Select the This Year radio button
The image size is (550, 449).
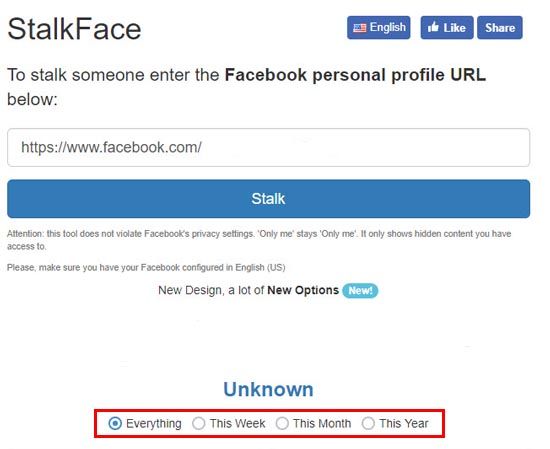coord(368,423)
